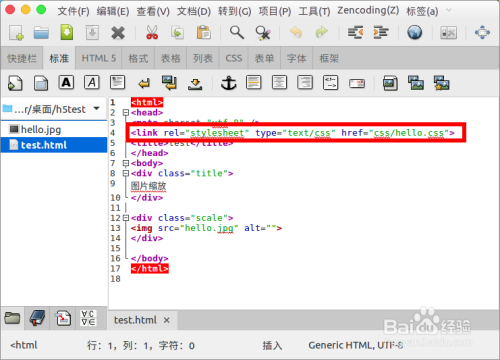Center the text icon
The image size is (500, 360).
(279, 82)
